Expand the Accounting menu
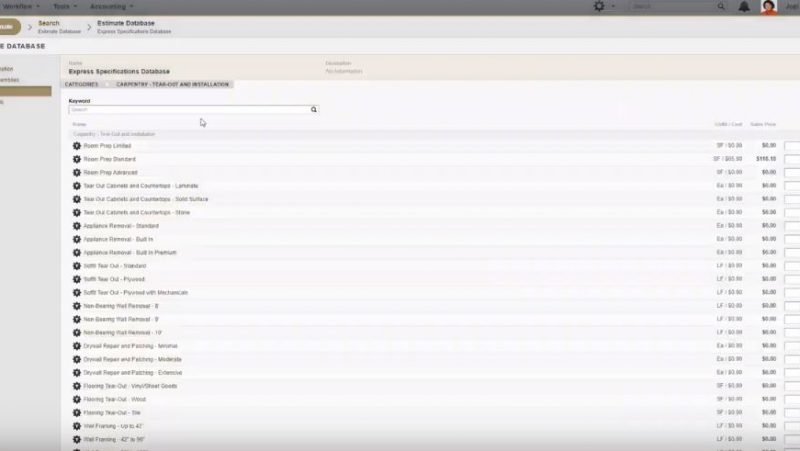Viewport: 800px width, 451px height. click(x=110, y=5)
